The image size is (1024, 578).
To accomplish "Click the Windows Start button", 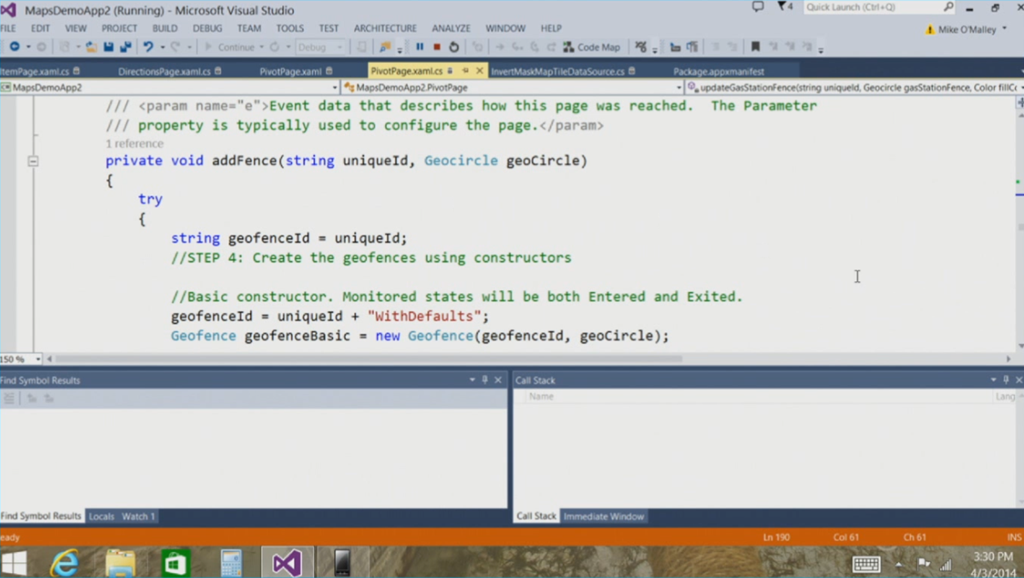I will pyautogui.click(x=14, y=562).
